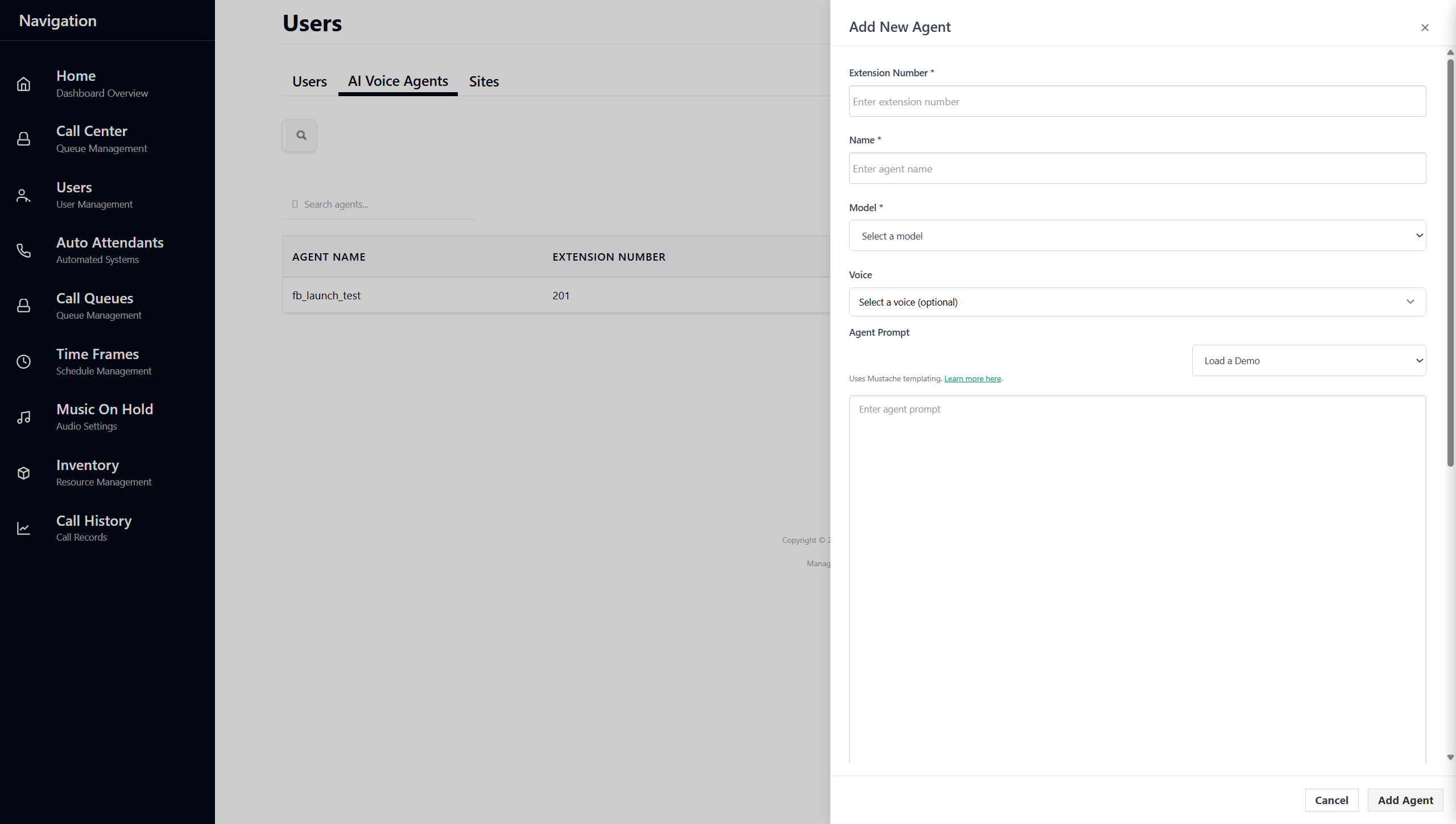This screenshot has height=824, width=1456.
Task: Click the Call Center lock icon
Action: (x=23, y=139)
